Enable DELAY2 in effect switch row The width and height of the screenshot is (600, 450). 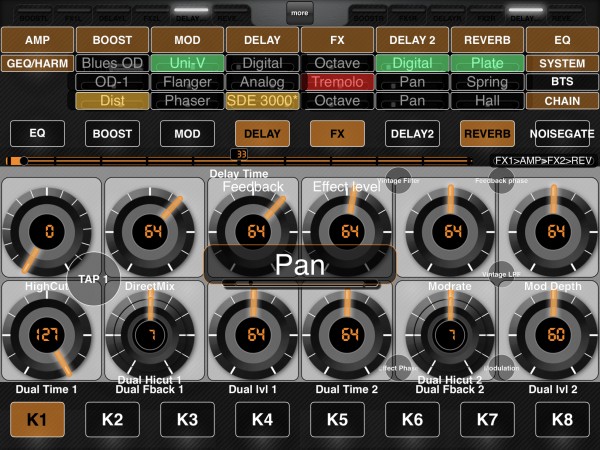412,133
